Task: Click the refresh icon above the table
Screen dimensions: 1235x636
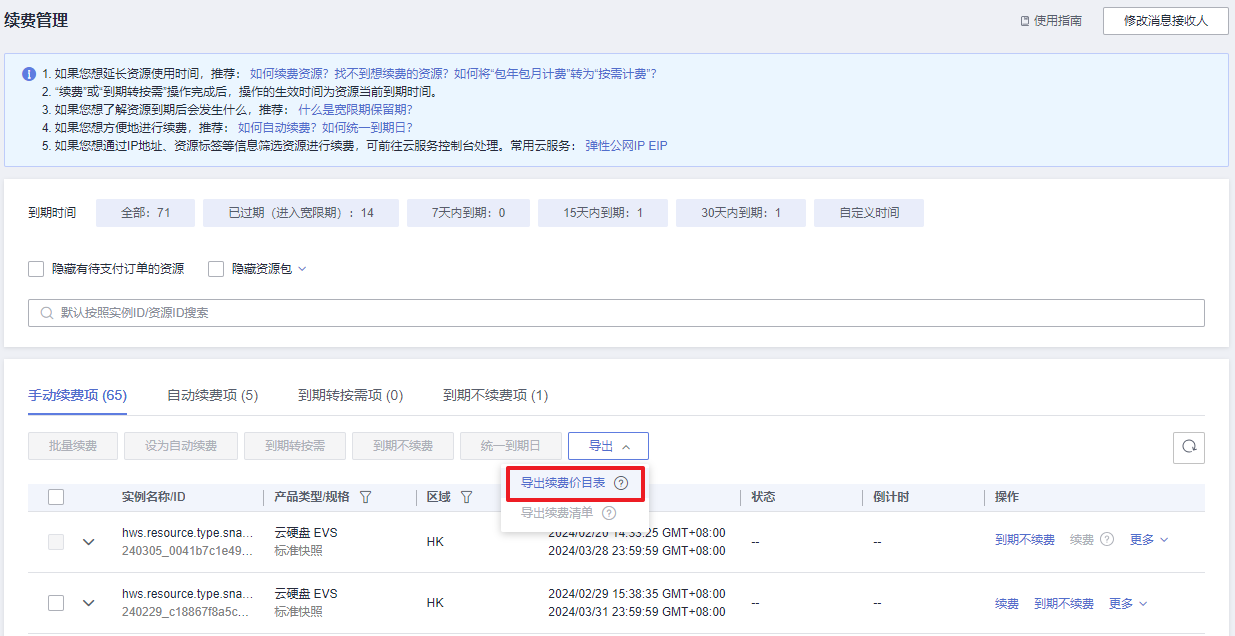Action: click(1189, 447)
